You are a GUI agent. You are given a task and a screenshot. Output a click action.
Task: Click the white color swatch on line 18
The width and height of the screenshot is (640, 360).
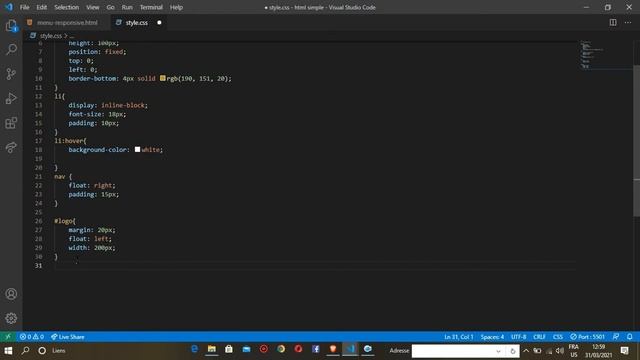(138, 149)
